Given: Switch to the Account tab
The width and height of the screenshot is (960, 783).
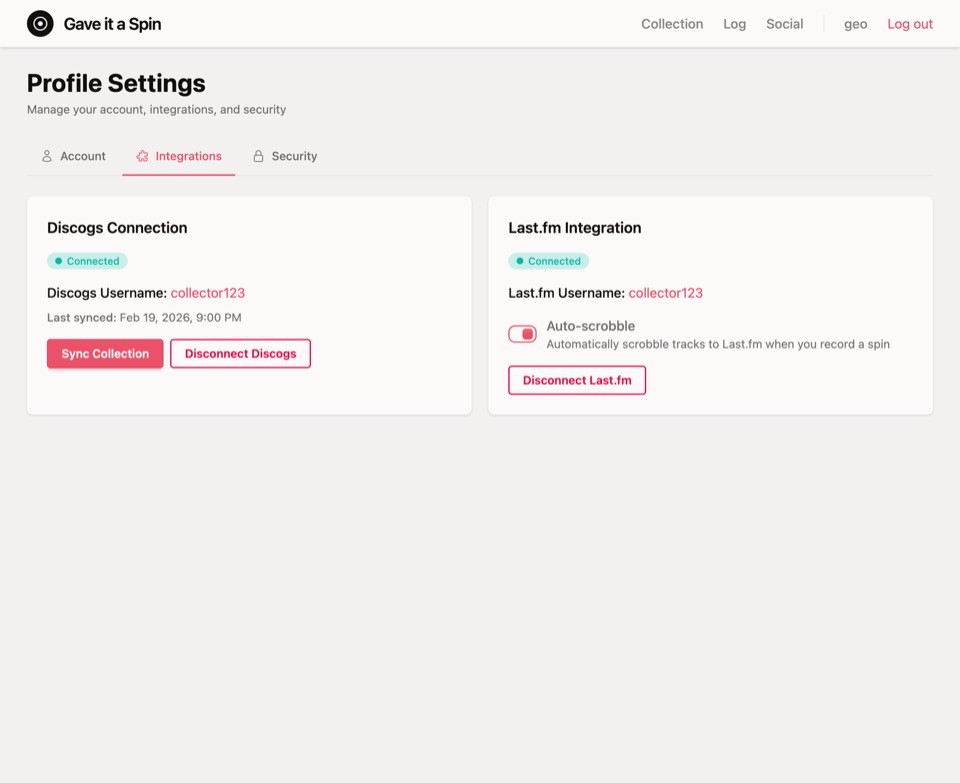Looking at the screenshot, I should click(81, 156).
